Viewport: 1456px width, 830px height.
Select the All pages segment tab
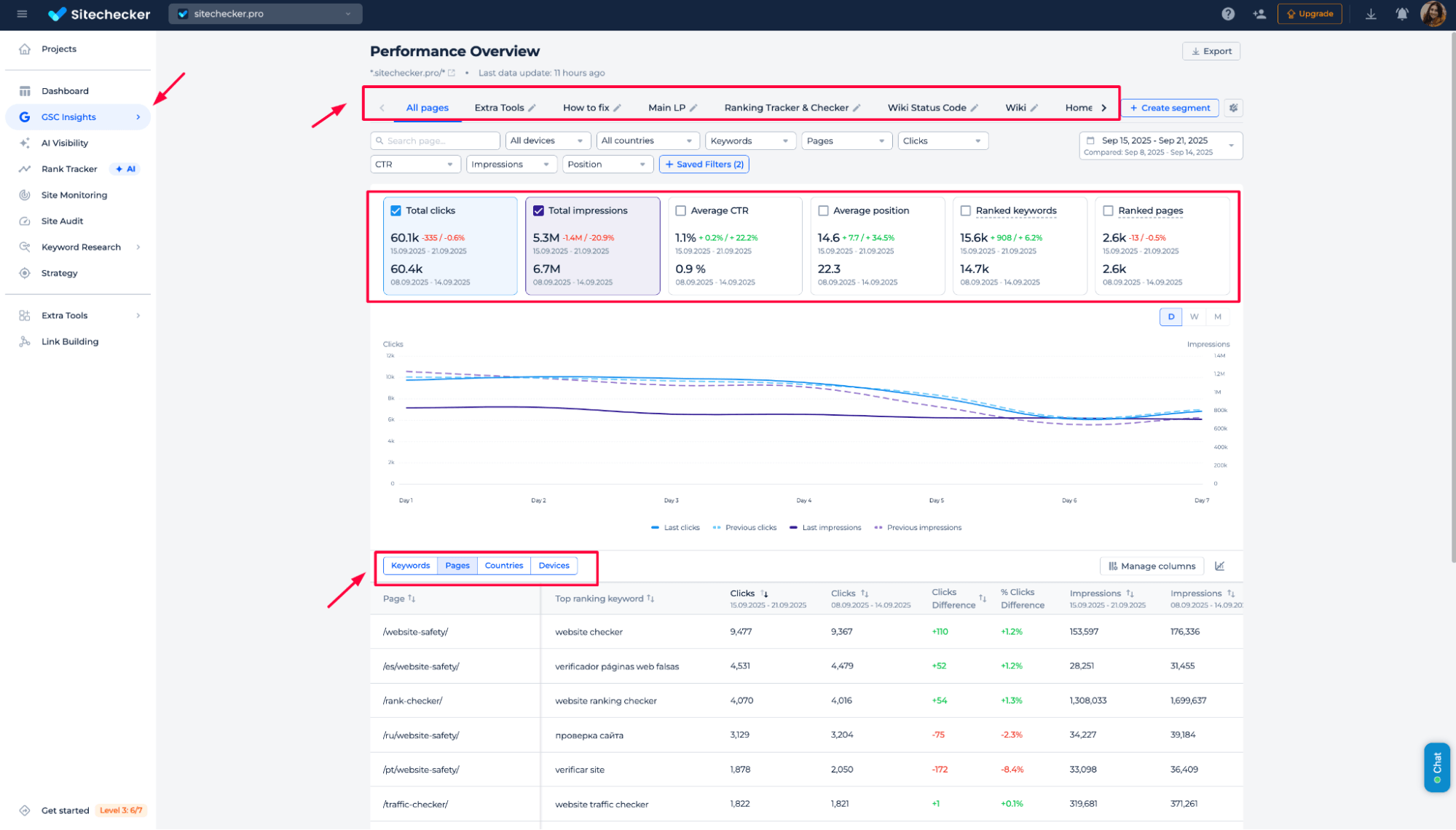click(x=427, y=108)
